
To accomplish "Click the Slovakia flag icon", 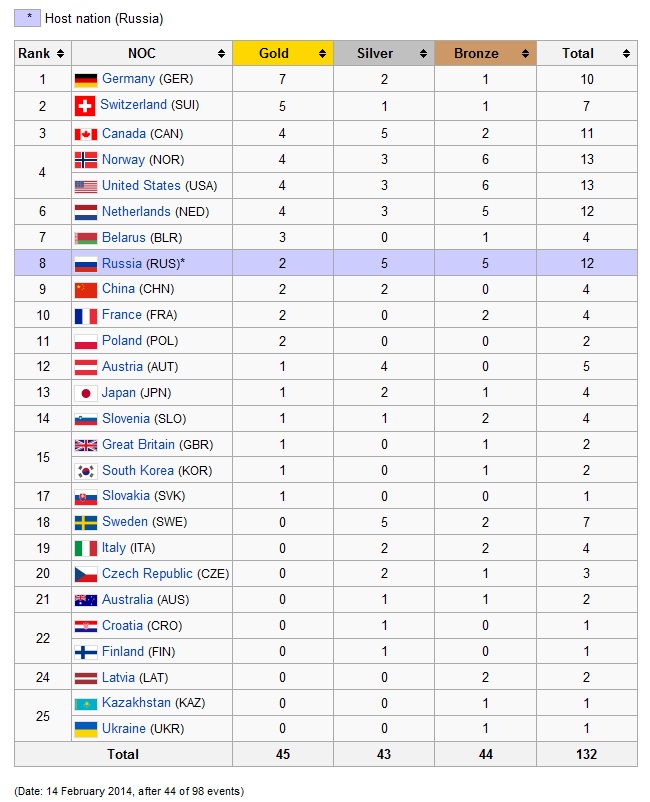I will [86, 497].
